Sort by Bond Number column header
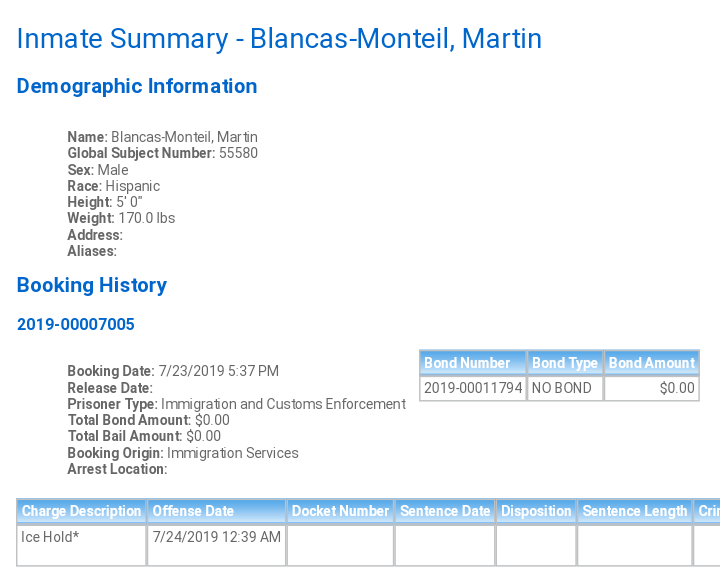The image size is (720, 582). [473, 363]
